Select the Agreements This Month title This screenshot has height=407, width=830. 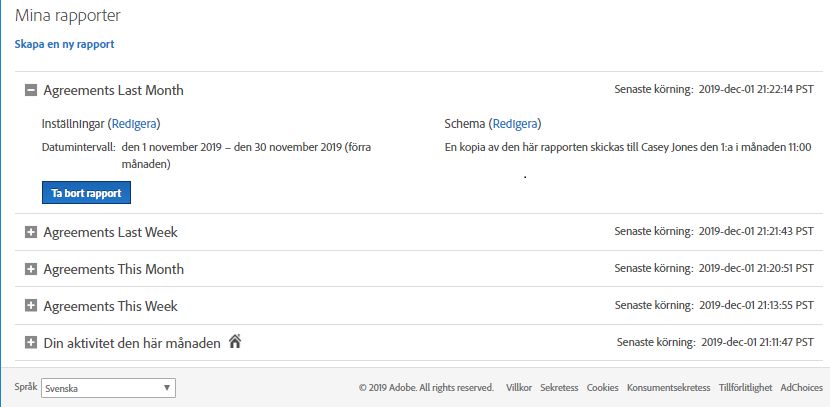pyautogui.click(x=114, y=269)
